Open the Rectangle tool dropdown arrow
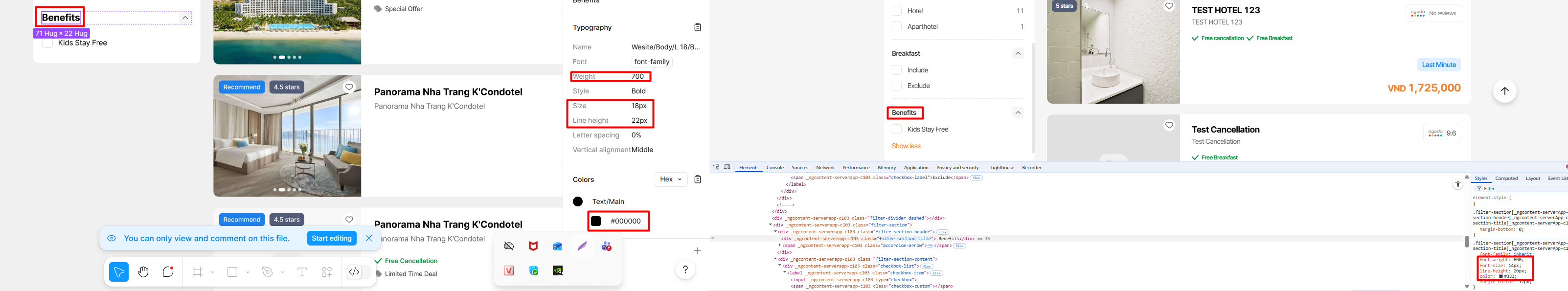This screenshot has height=291, width=1568. [x=248, y=272]
